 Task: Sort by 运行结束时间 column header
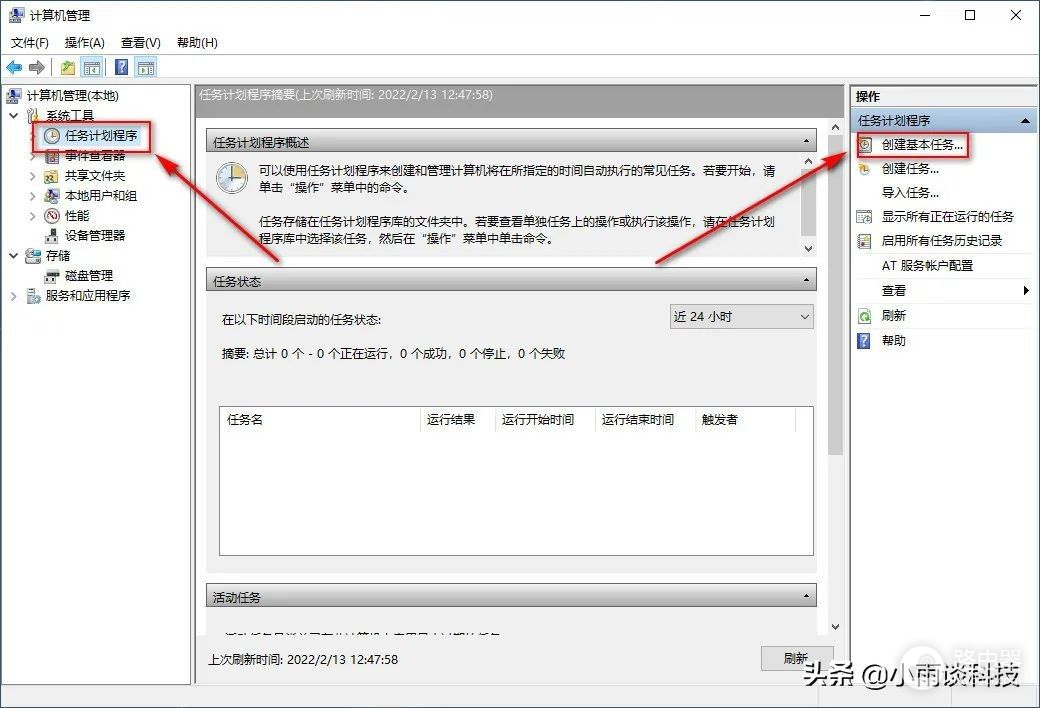tap(645, 419)
